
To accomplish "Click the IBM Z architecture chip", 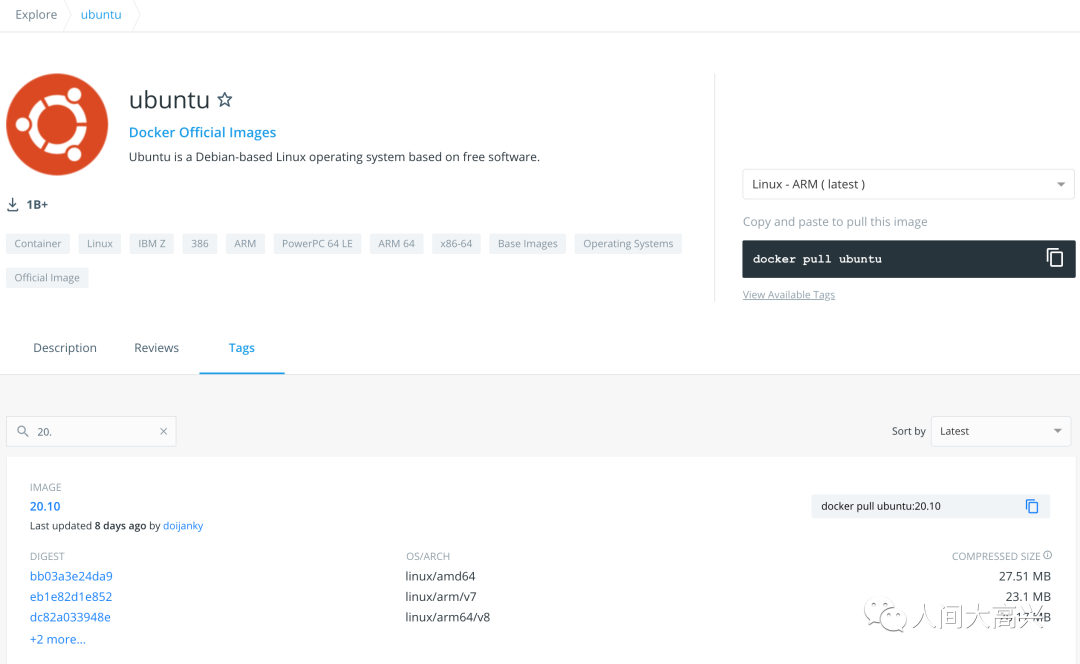I will 152,244.
